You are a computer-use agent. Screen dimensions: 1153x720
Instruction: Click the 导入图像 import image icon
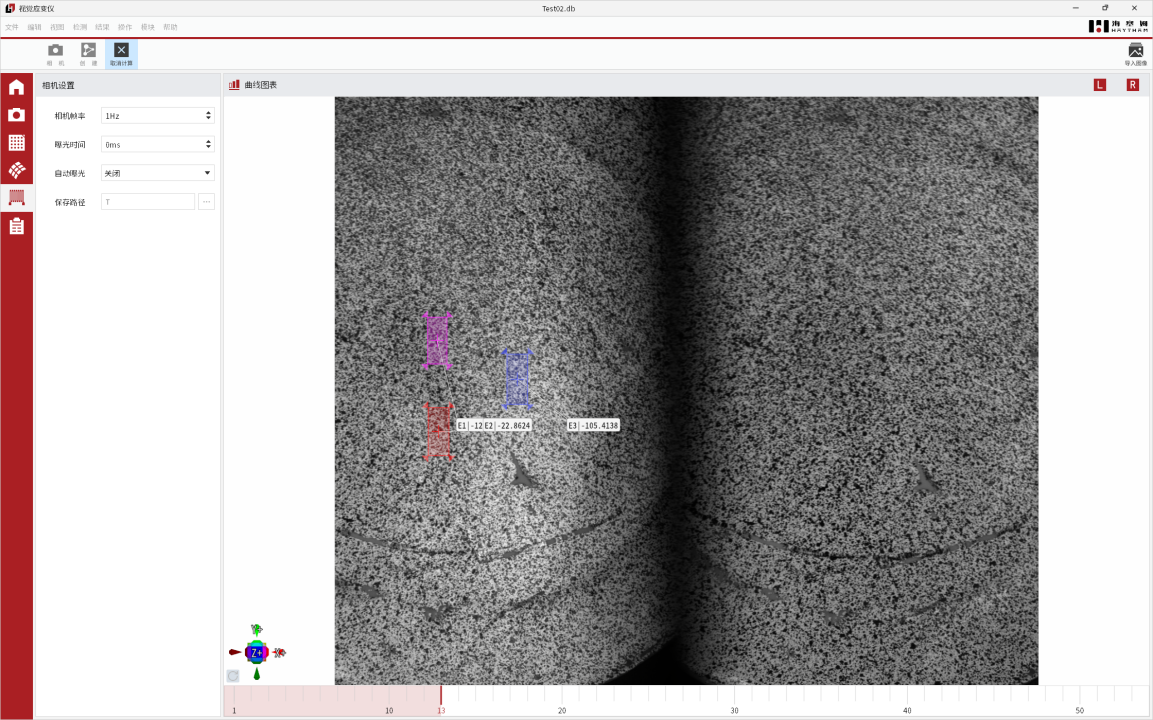coord(1135,54)
